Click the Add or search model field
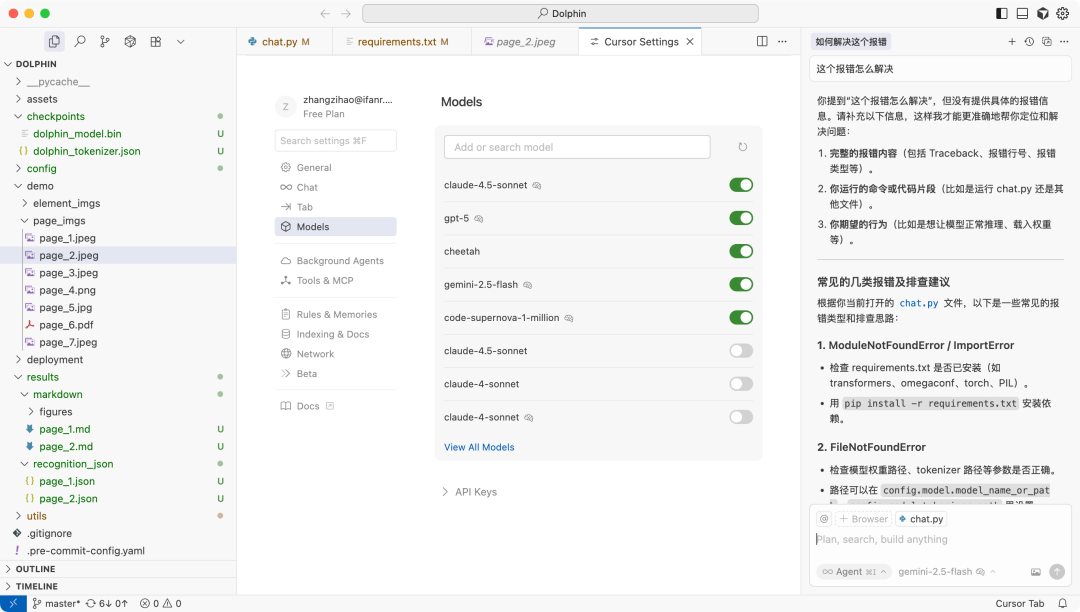The height and width of the screenshot is (612, 1080). pos(577,147)
